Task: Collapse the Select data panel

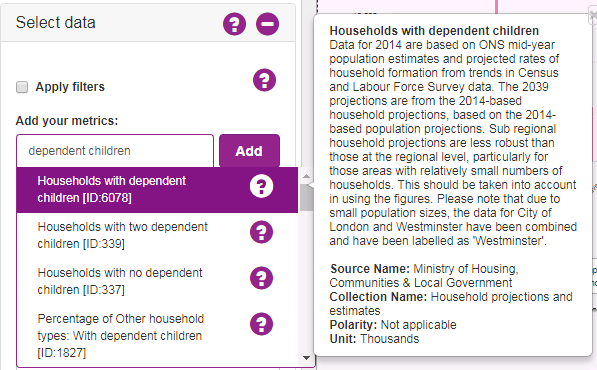Action: pos(267,24)
